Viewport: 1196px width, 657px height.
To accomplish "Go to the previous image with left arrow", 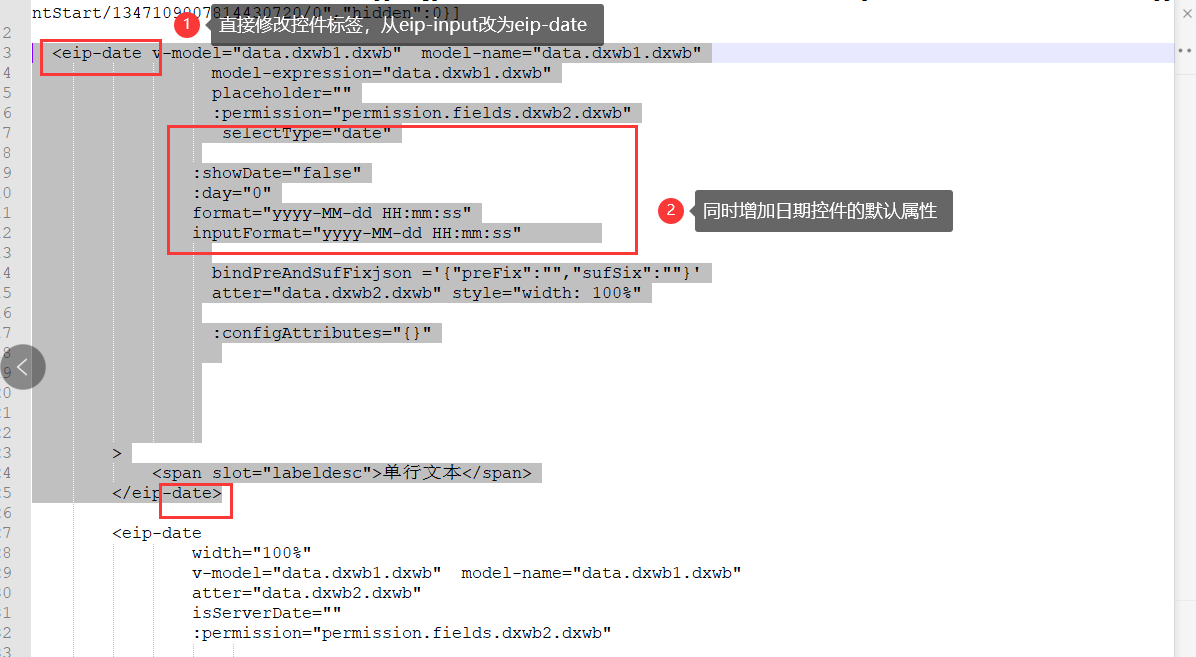I will 22,367.
